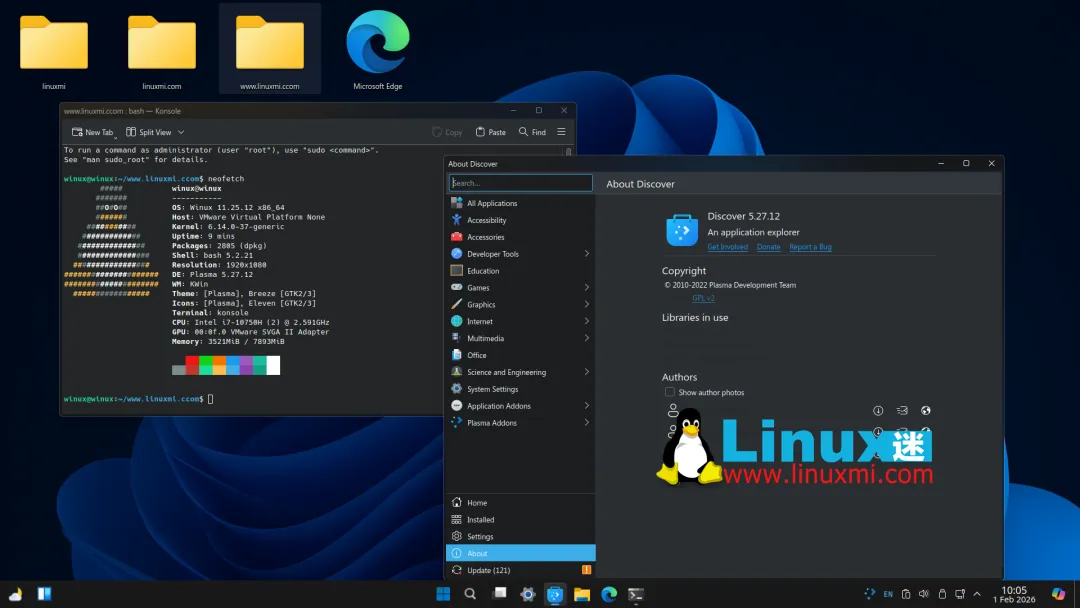
Task: Open Copilot icon at taskbar end
Action: point(1059,594)
